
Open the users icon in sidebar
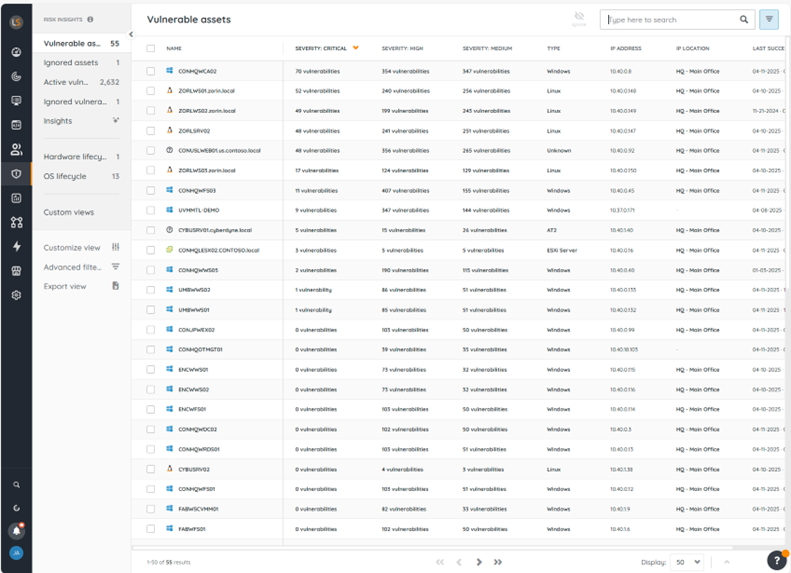pyautogui.click(x=16, y=149)
